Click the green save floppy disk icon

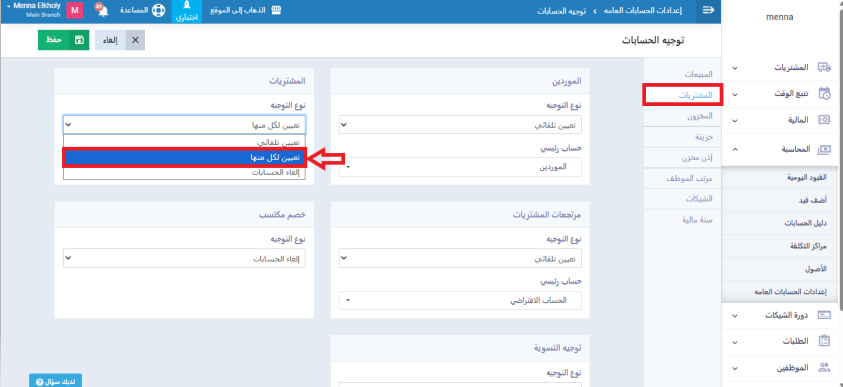point(79,40)
